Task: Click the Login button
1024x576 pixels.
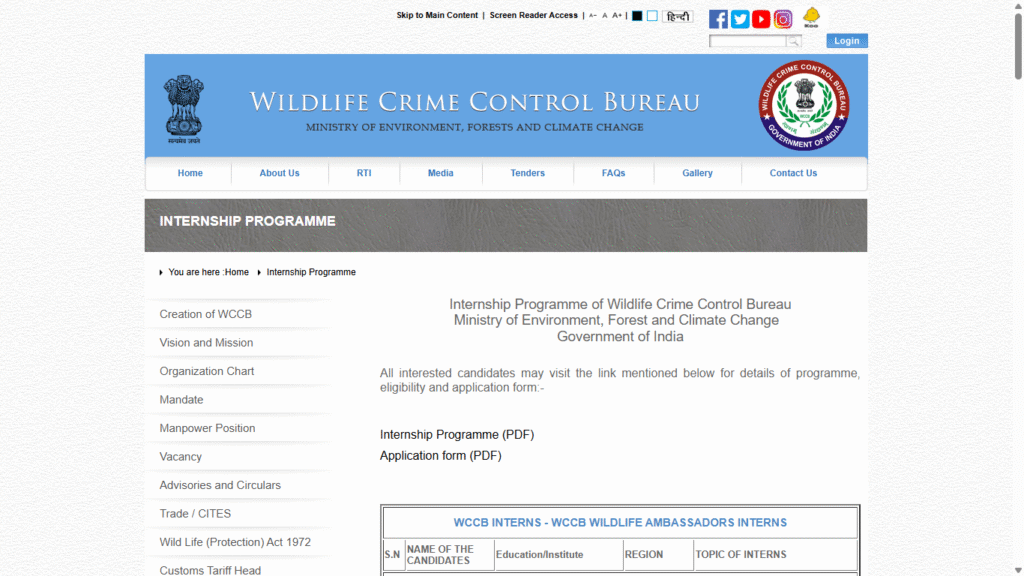Action: coord(846,40)
